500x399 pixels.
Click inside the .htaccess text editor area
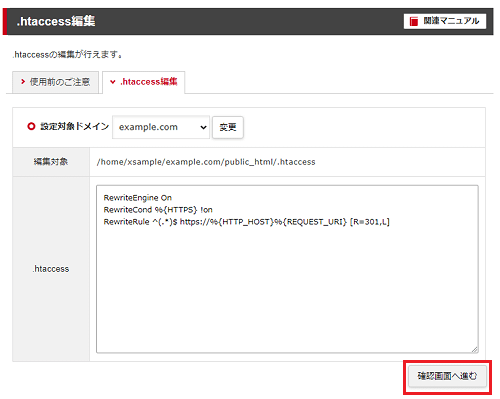pos(287,269)
